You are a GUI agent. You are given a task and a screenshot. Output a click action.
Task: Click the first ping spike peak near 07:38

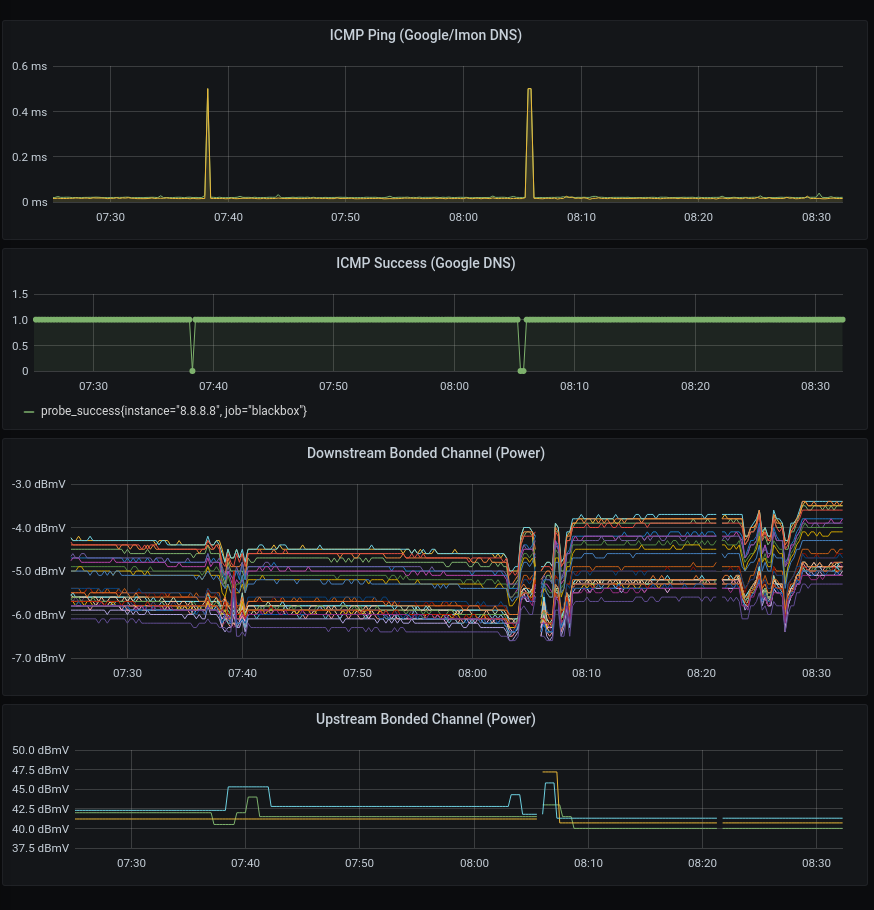click(208, 89)
